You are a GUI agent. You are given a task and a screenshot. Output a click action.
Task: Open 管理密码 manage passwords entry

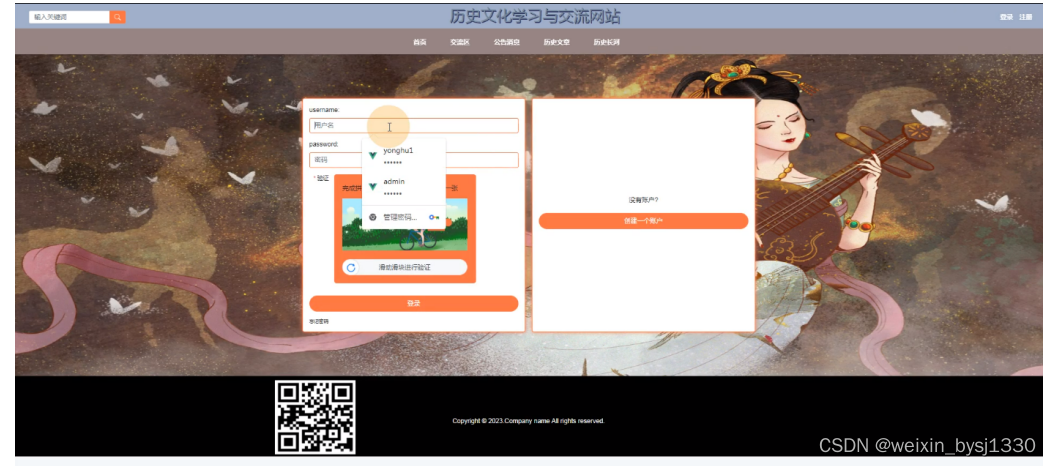click(x=403, y=217)
